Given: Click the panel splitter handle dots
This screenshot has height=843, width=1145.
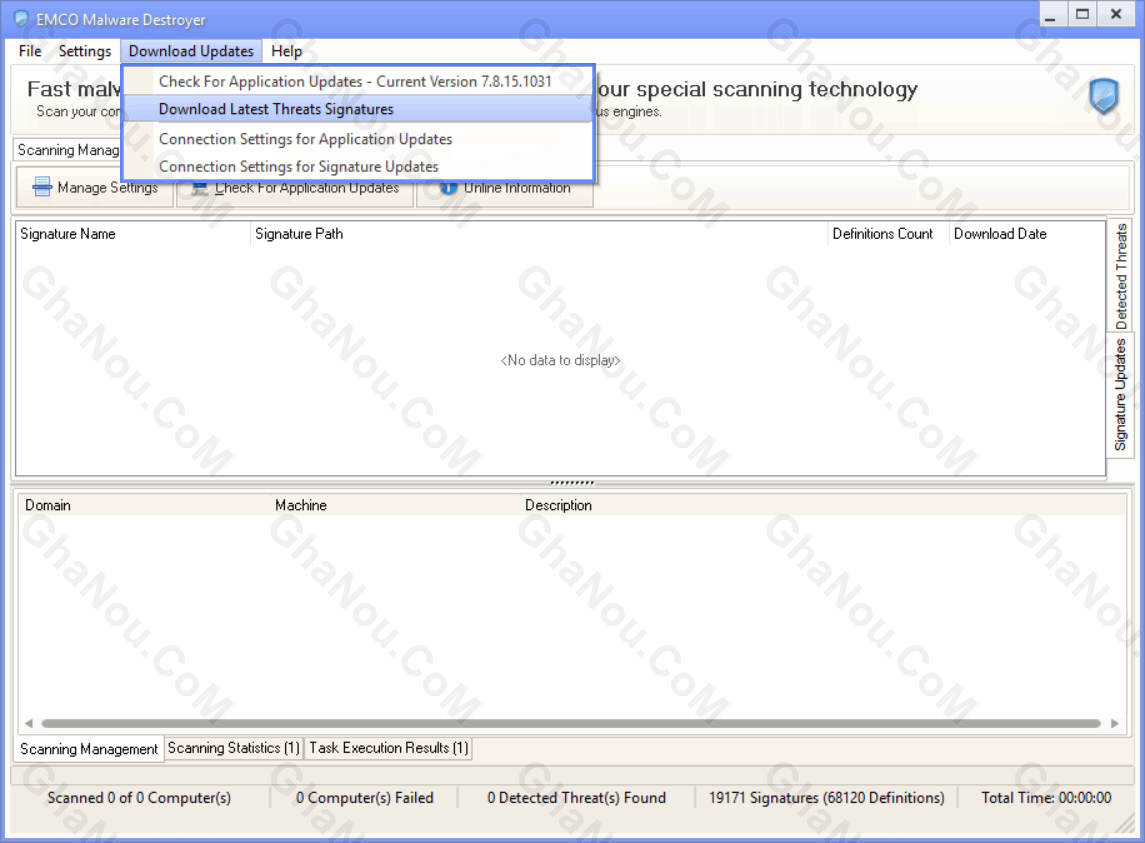Looking at the screenshot, I should click(572, 483).
